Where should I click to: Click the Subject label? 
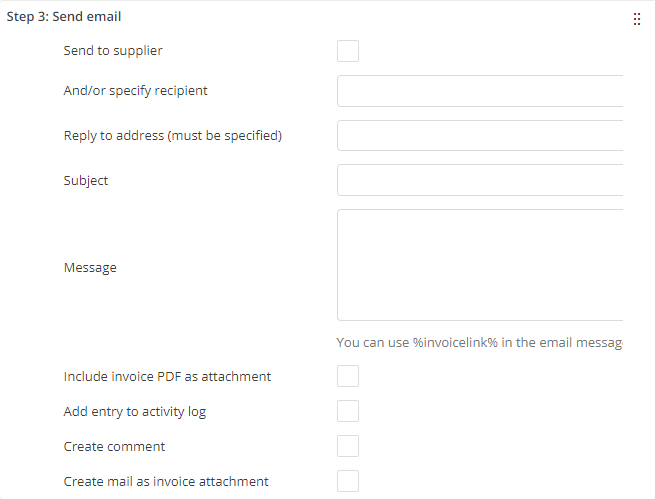[x=86, y=181]
